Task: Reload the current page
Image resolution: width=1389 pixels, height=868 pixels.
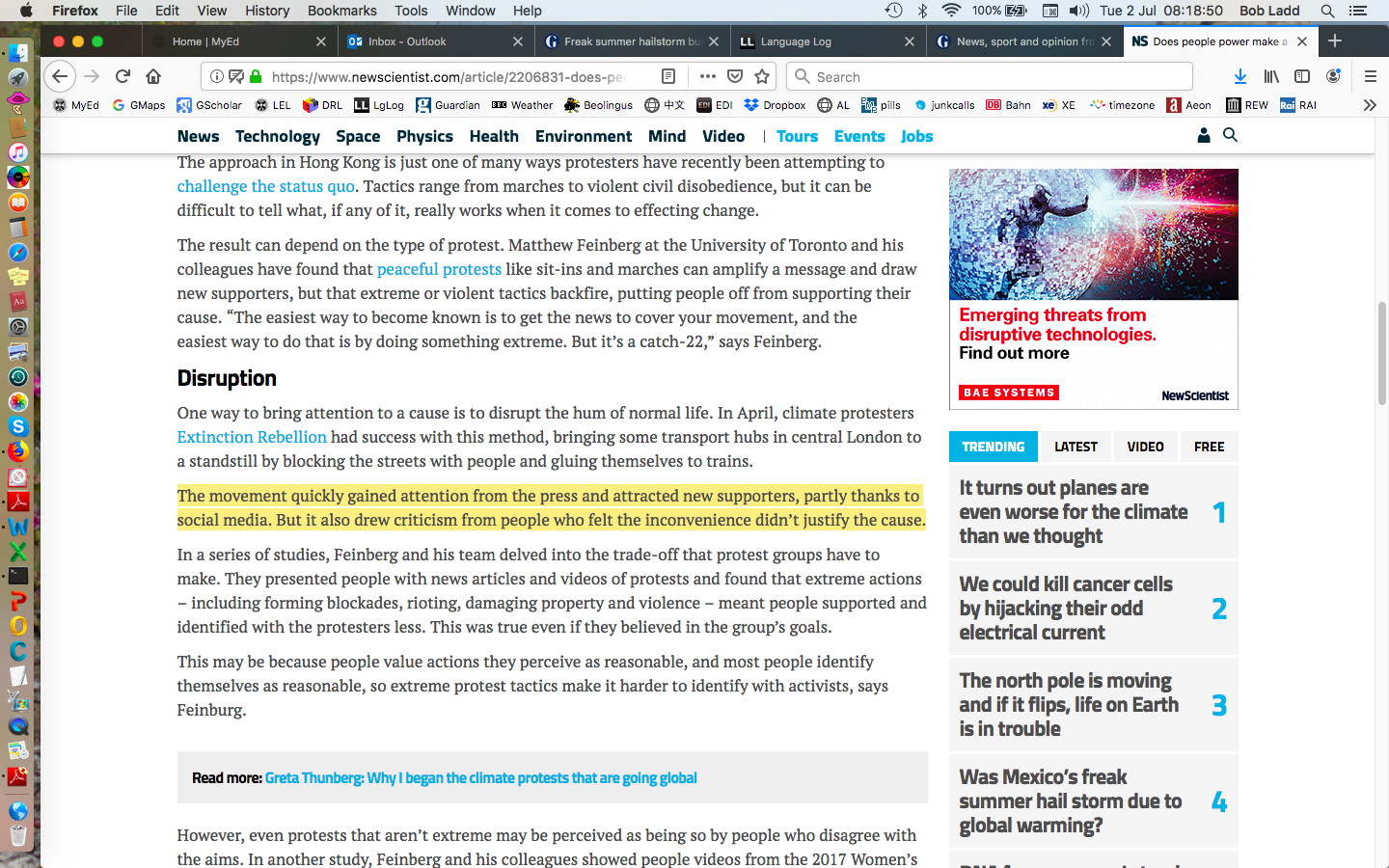Action: (123, 76)
